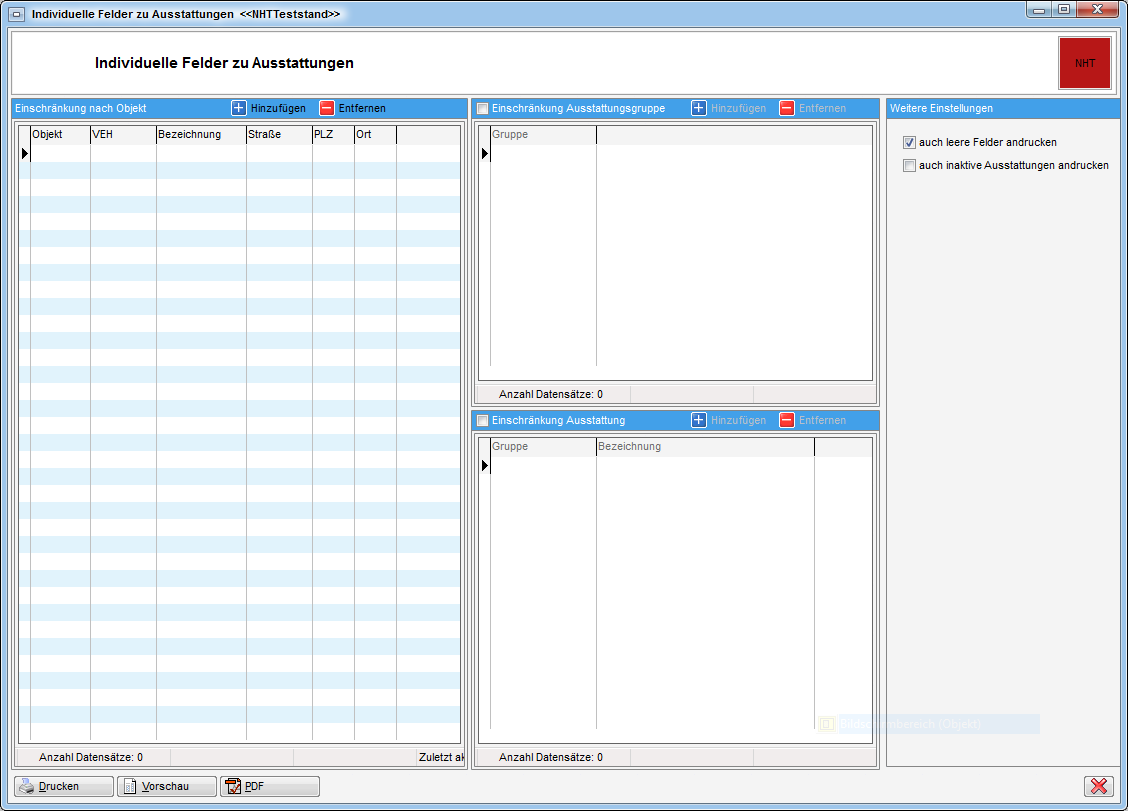Click the red X close icon at bottom right

point(1099,786)
